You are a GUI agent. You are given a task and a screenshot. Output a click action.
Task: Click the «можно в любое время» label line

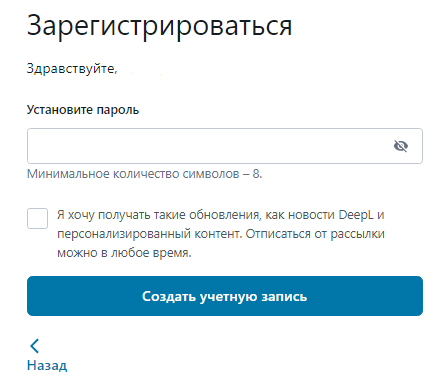(124, 253)
